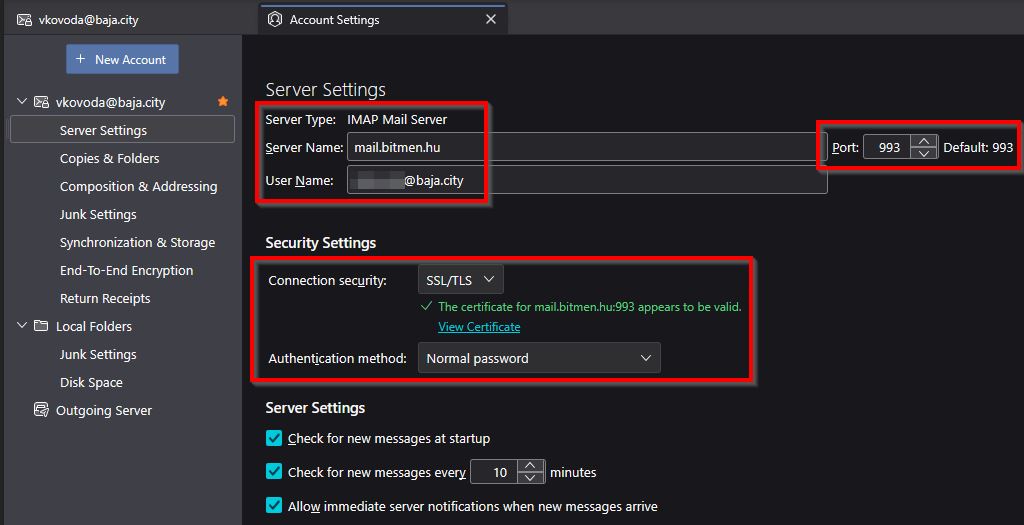Click the mail icon in vkovoda@baja.city tab

(24, 19)
